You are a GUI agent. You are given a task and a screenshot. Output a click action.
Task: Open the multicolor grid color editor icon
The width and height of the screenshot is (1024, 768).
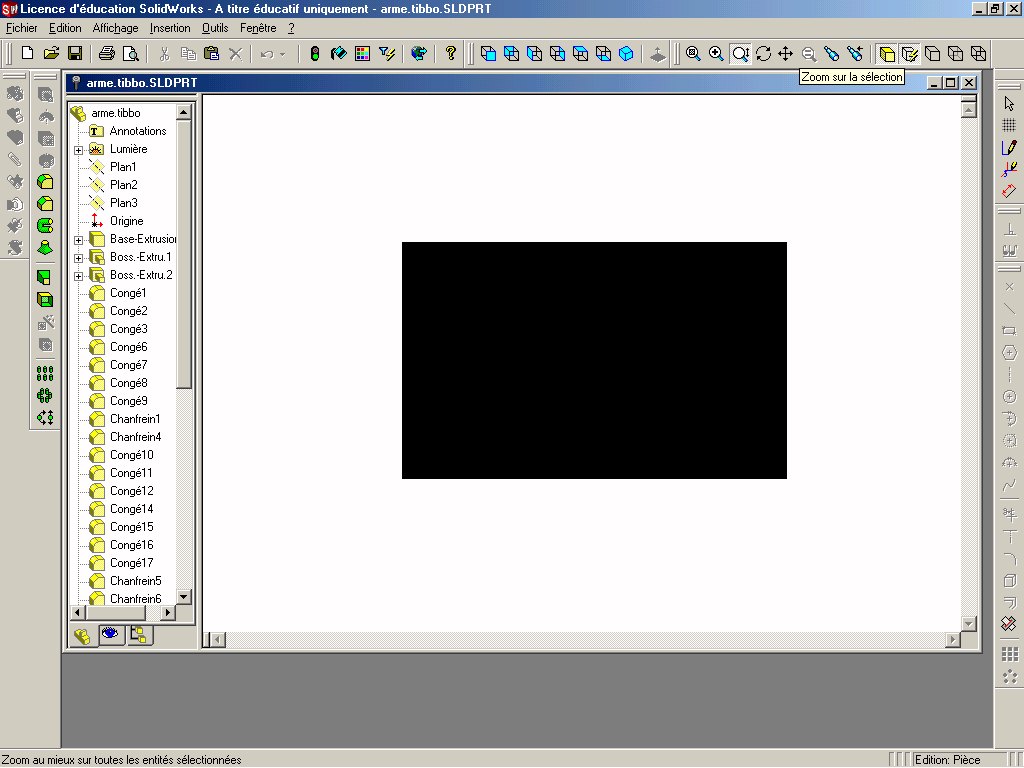362,53
